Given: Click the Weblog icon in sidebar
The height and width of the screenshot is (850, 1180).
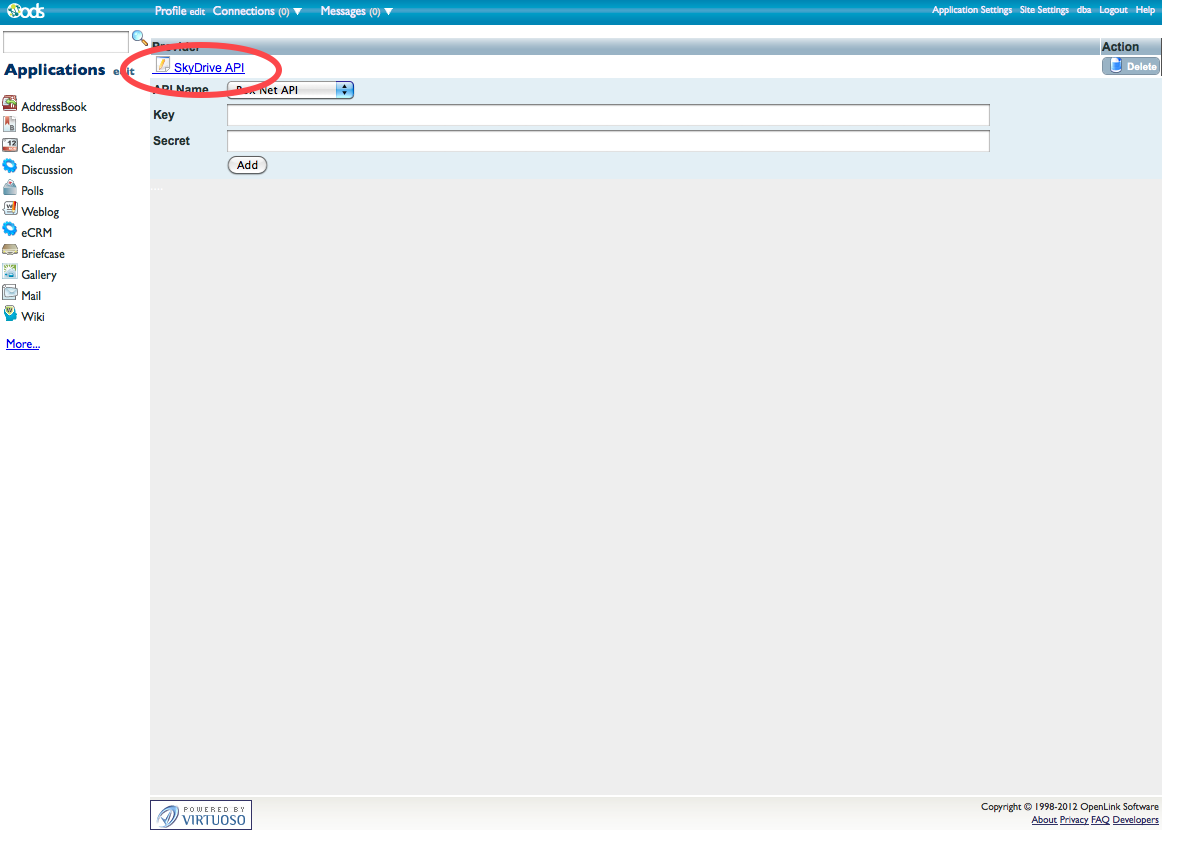Looking at the screenshot, I should [x=10, y=209].
